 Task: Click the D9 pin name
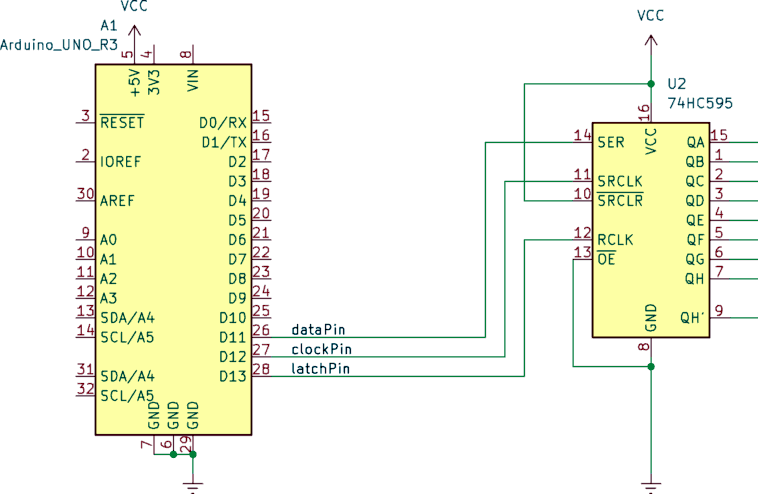tap(237, 298)
